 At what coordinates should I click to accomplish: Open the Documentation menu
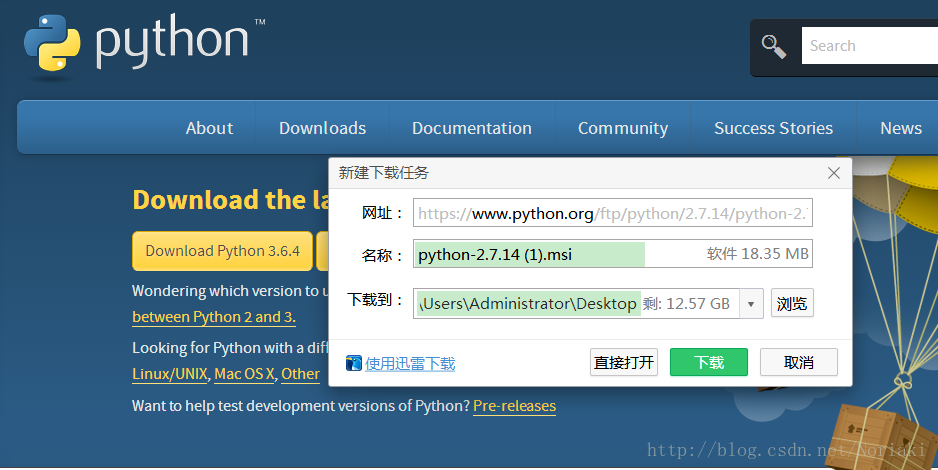pyautogui.click(x=472, y=128)
